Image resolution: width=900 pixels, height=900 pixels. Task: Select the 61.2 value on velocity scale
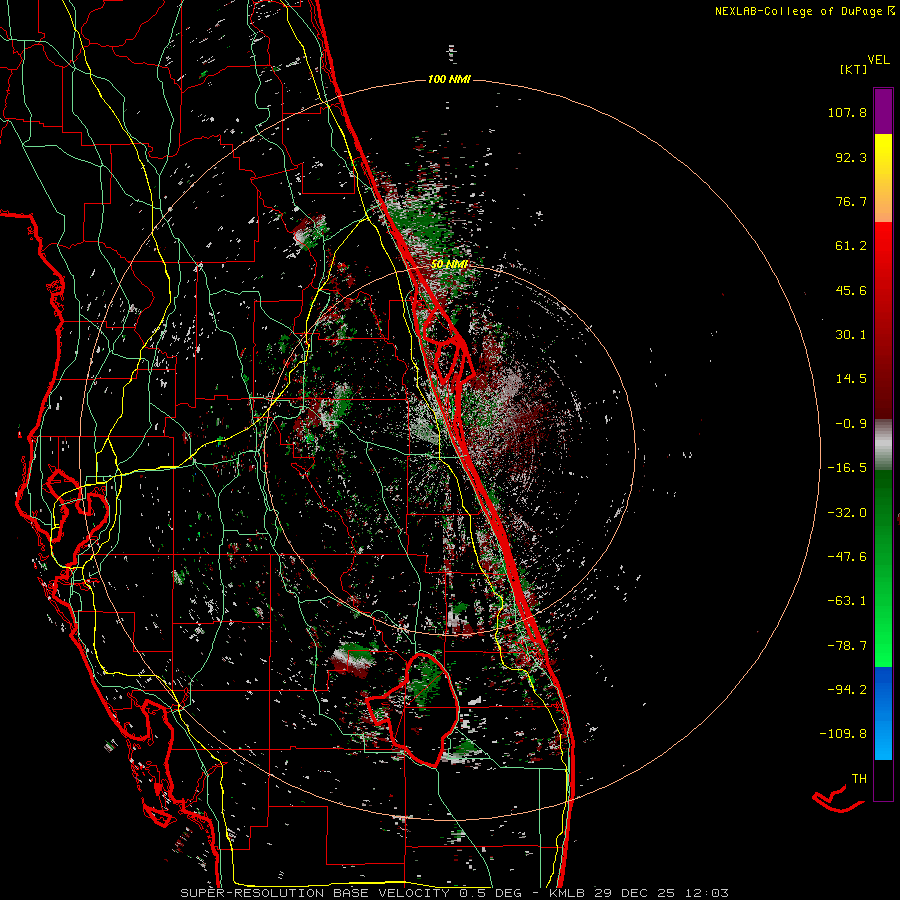point(851,246)
